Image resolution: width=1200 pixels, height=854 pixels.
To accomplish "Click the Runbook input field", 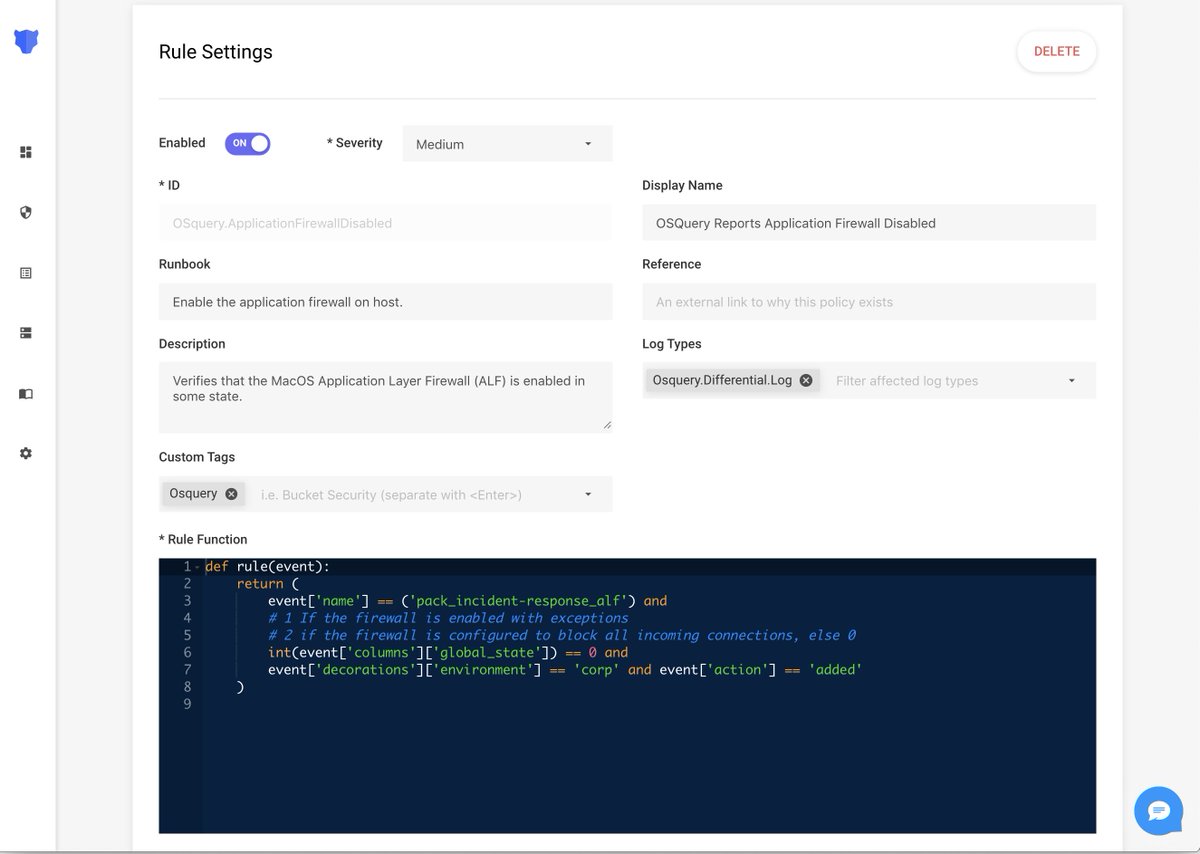I will point(385,302).
